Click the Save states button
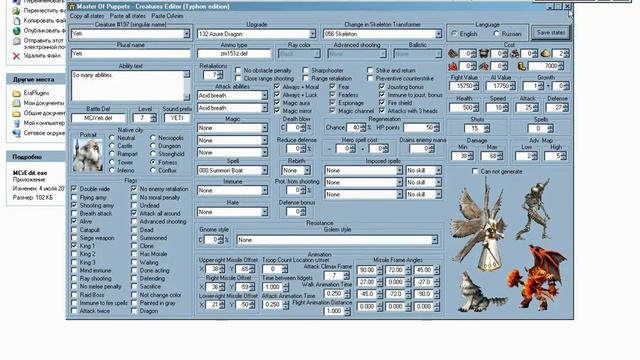The image size is (640, 360). pyautogui.click(x=551, y=33)
